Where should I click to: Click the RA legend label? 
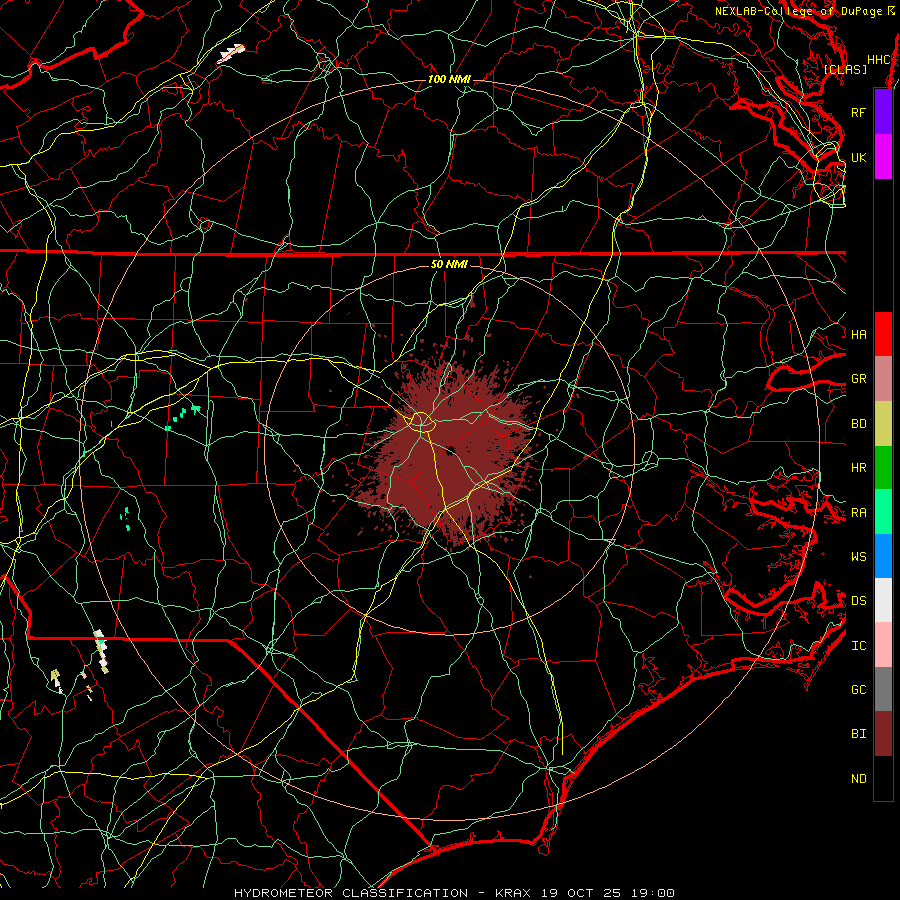click(858, 513)
